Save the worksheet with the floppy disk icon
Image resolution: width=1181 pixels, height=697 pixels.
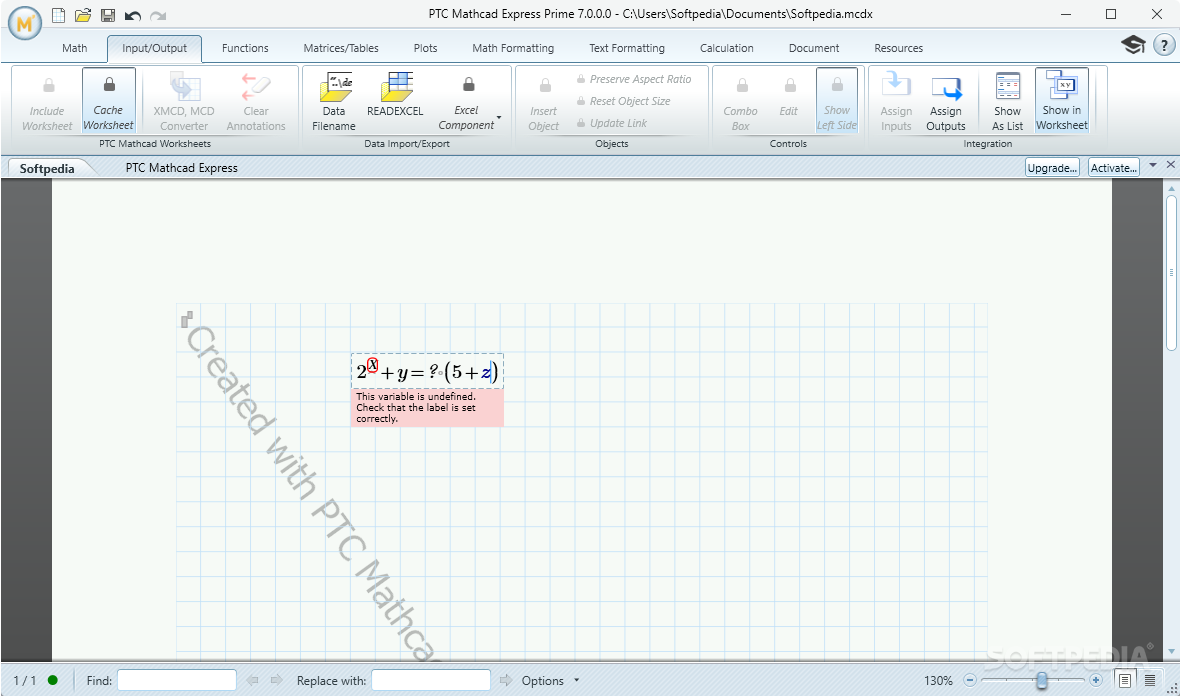(x=108, y=15)
